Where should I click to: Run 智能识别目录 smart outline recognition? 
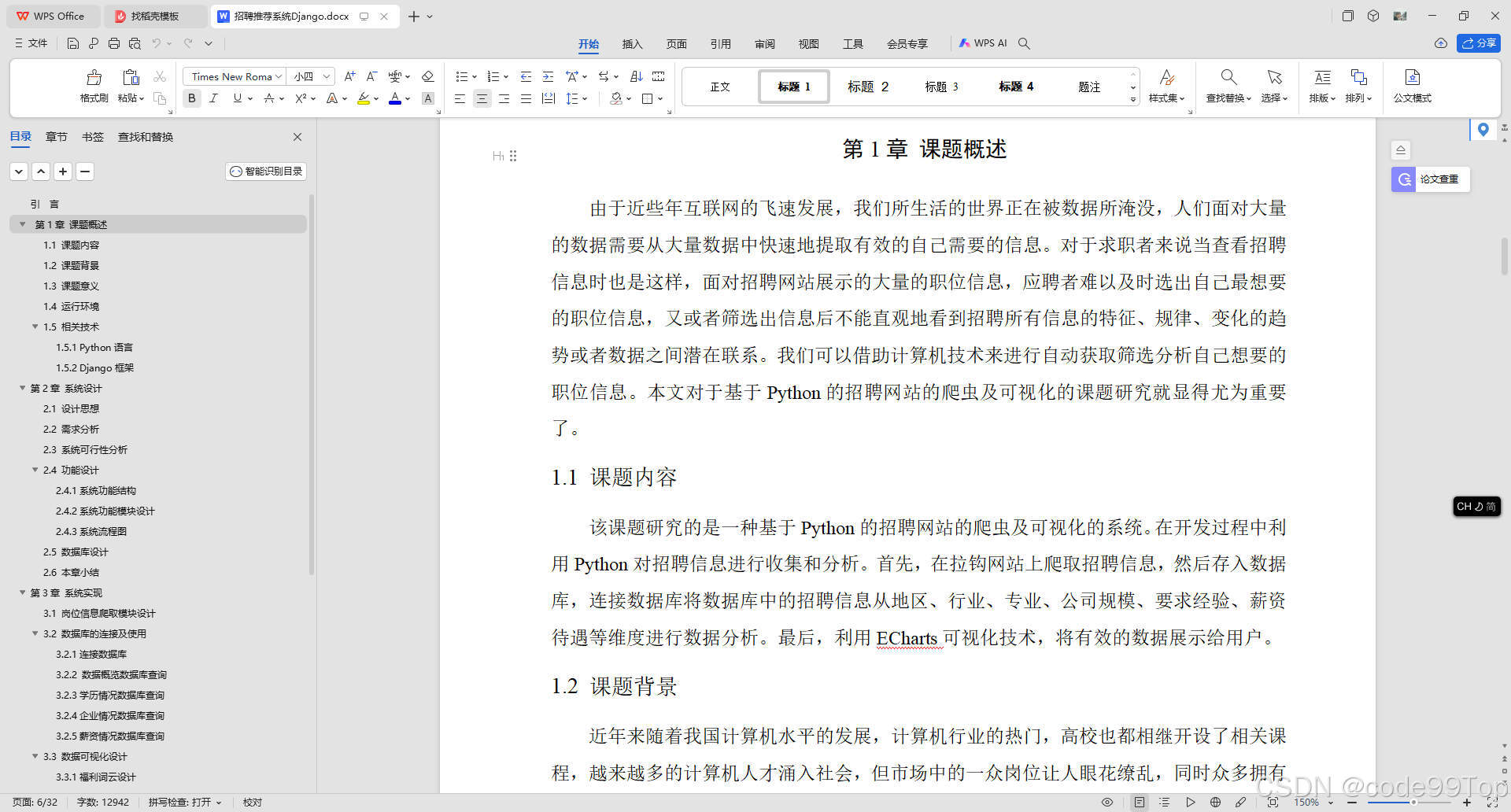[x=265, y=171]
